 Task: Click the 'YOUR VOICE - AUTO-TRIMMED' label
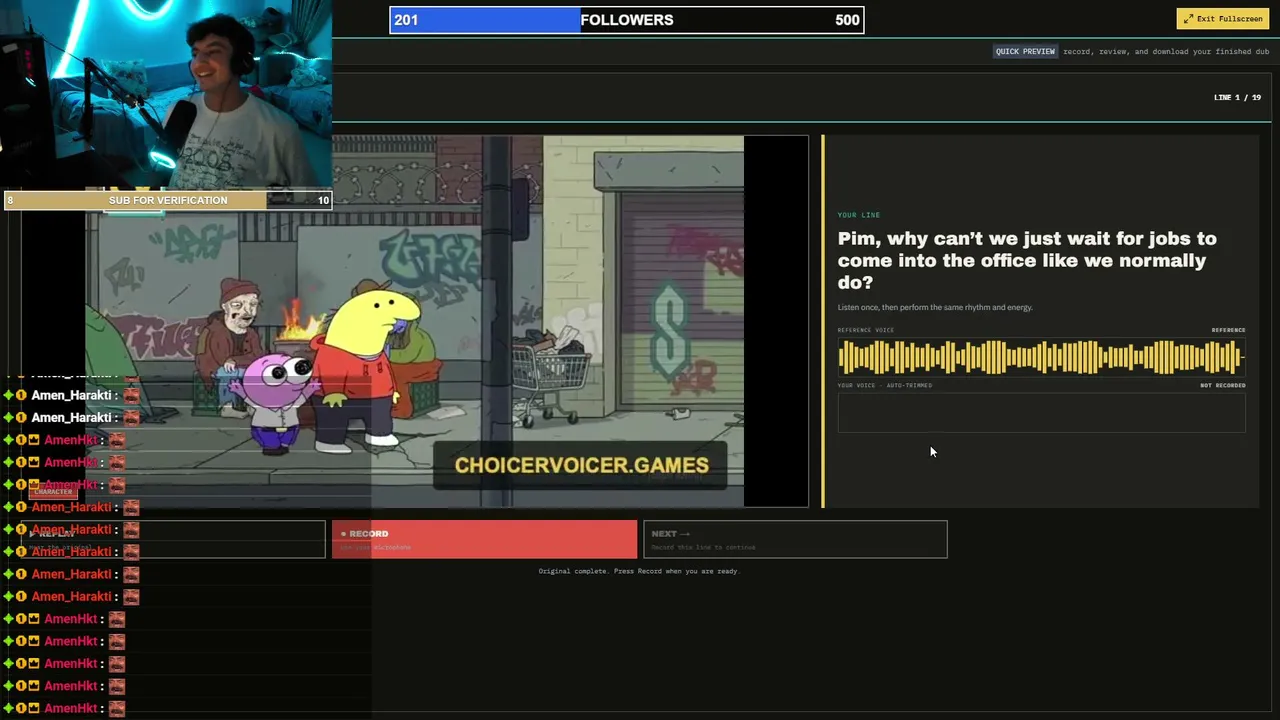point(885,385)
